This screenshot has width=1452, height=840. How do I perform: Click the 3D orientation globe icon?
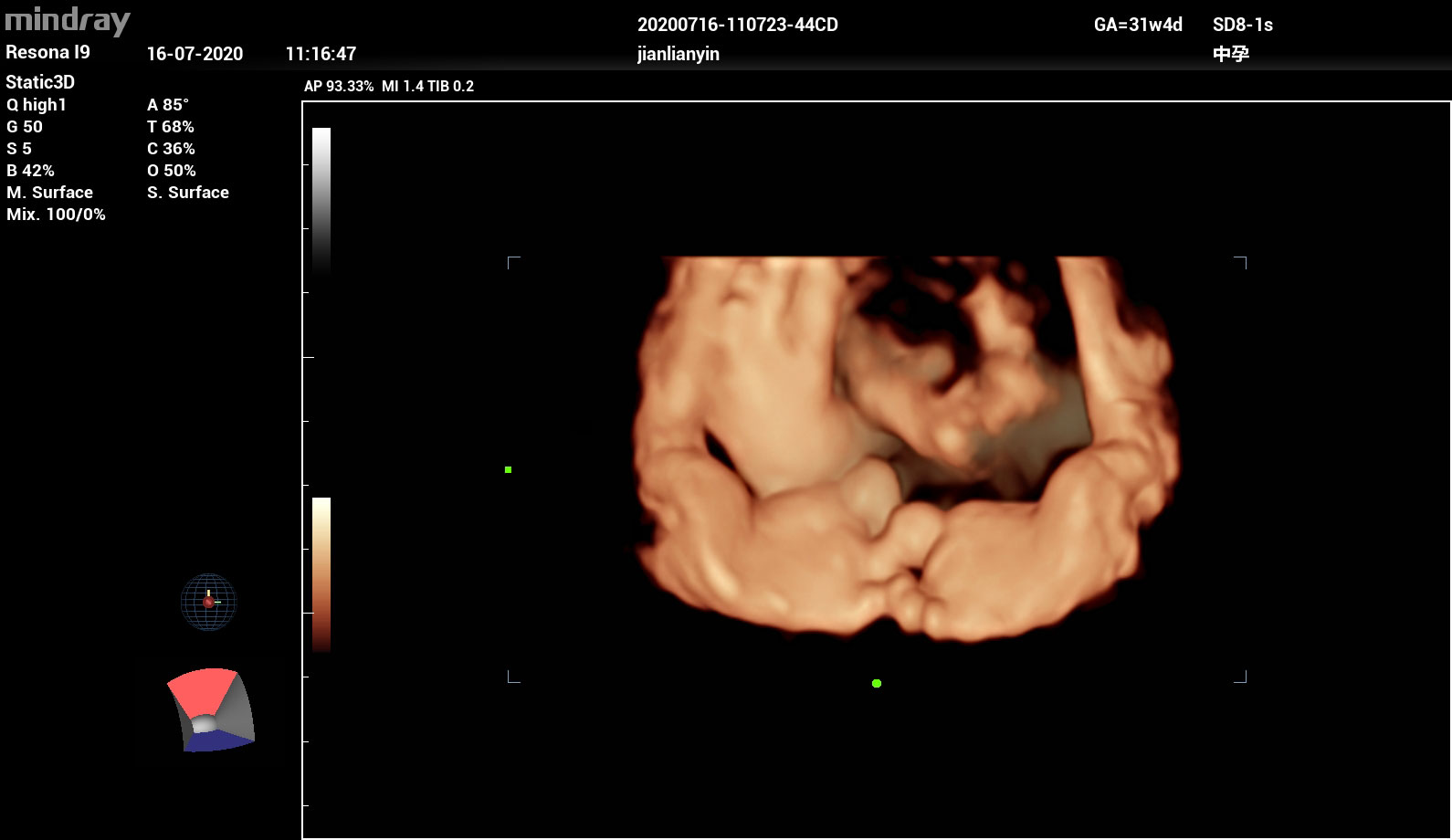click(x=208, y=602)
